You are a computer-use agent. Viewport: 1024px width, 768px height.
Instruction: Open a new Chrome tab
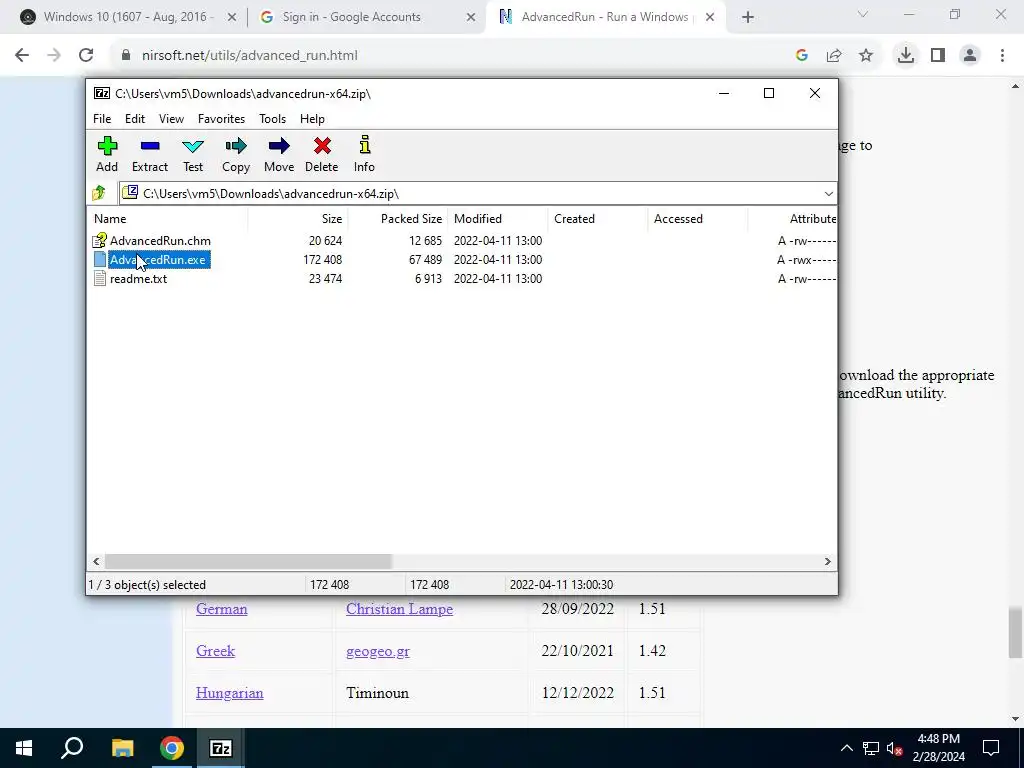click(x=748, y=18)
